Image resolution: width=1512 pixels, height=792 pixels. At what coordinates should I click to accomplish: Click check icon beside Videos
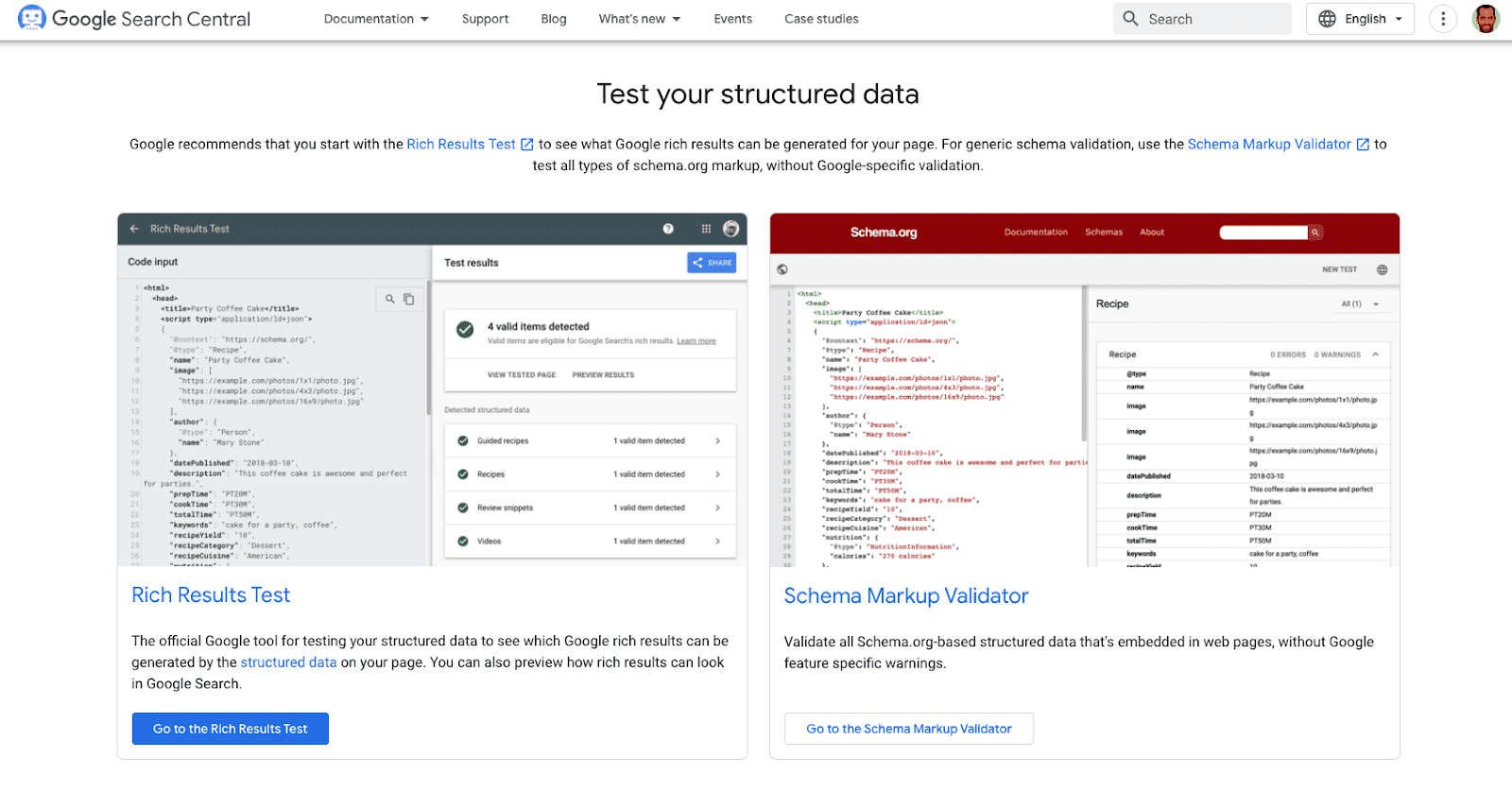[x=463, y=542]
